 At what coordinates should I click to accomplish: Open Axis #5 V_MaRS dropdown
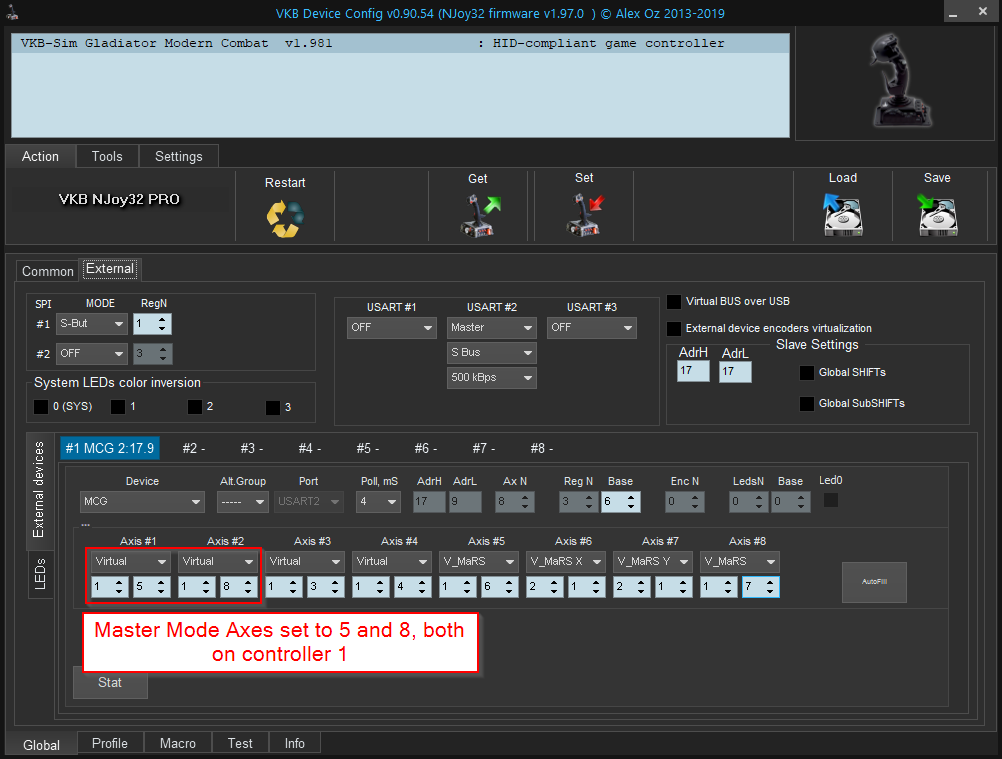tap(478, 562)
